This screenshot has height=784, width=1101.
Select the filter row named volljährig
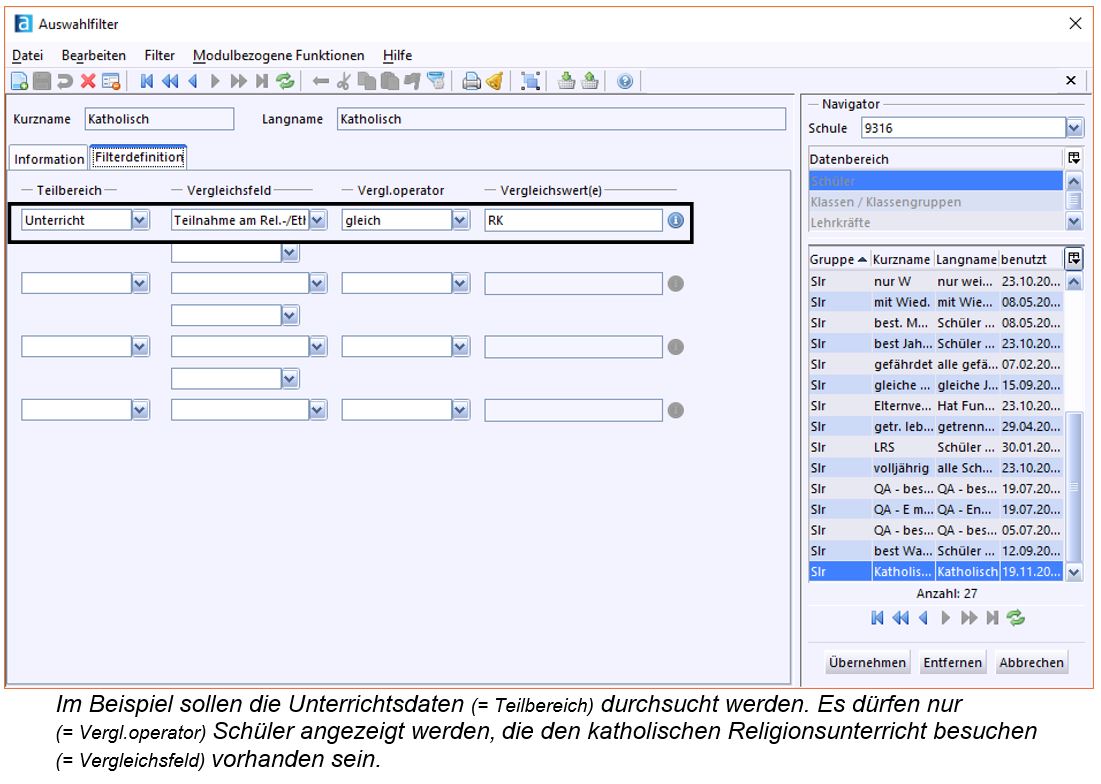[x=935, y=467]
